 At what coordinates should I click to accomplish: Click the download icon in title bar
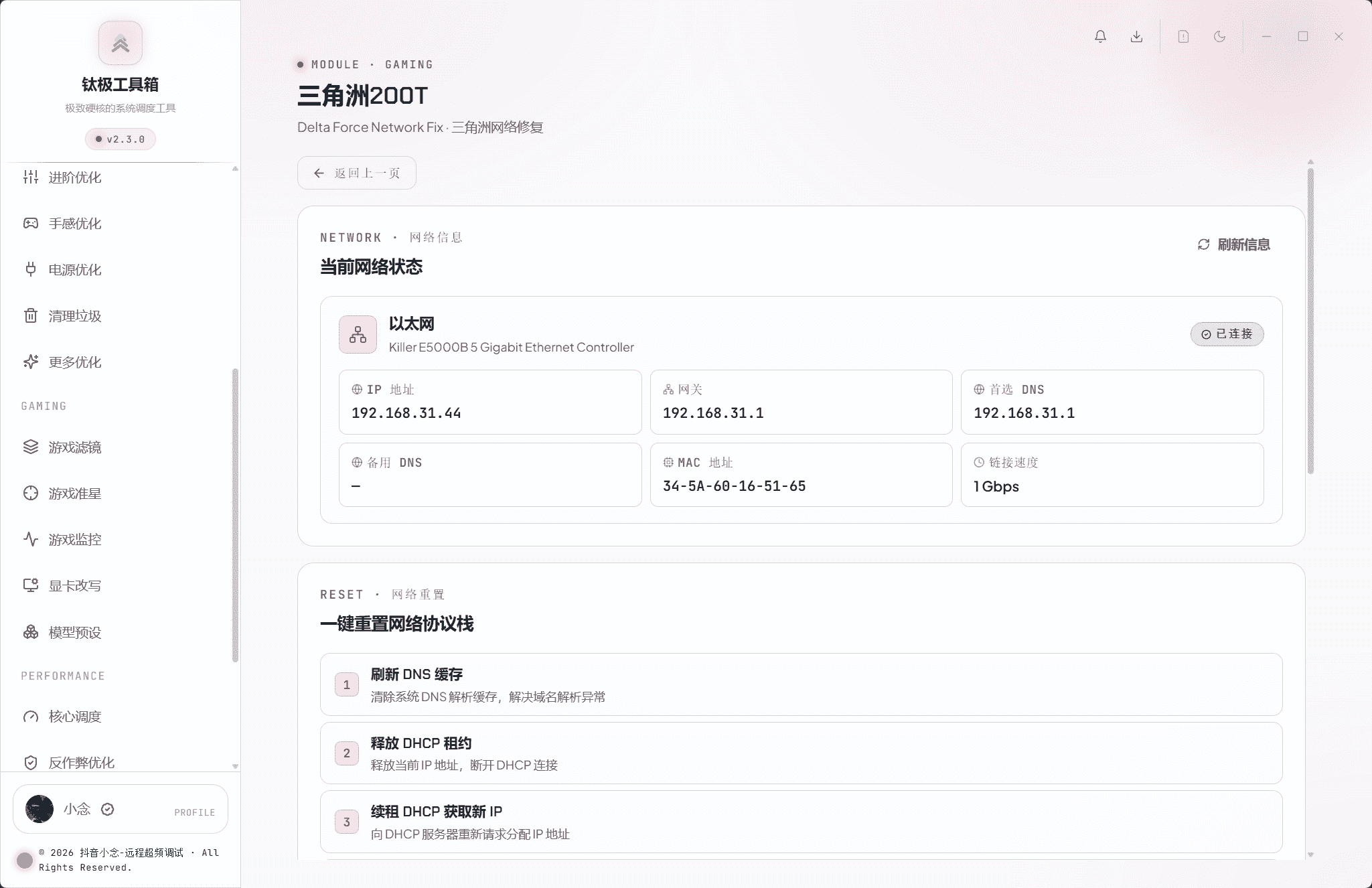[1136, 37]
